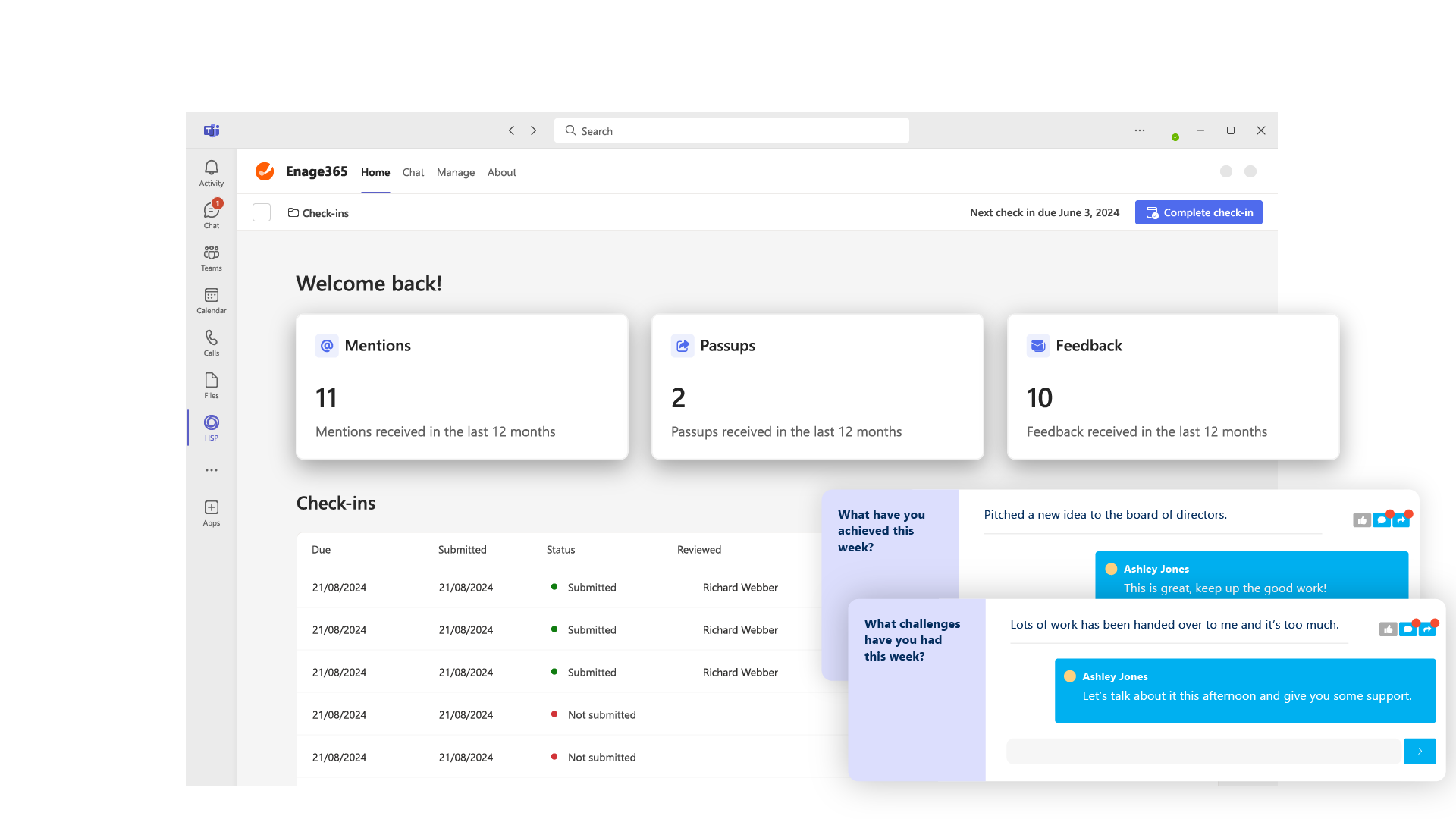The height and width of the screenshot is (819, 1456).
Task: Switch to the About tab
Action: point(501,172)
